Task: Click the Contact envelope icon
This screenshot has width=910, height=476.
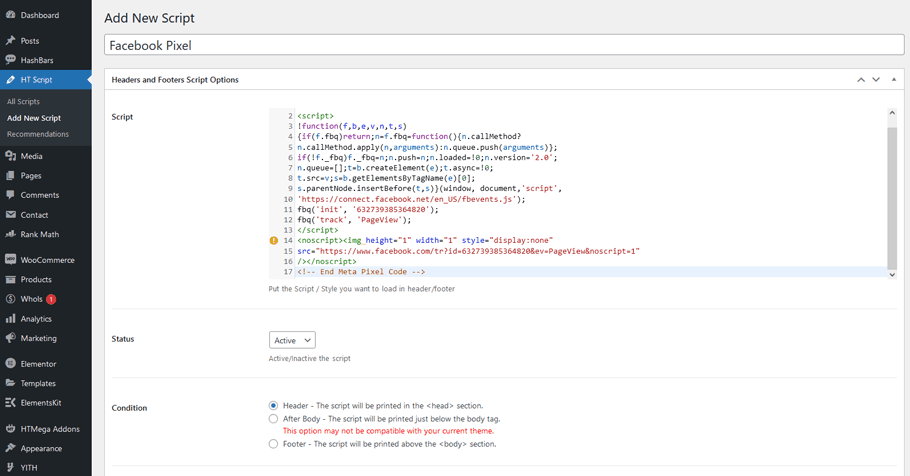Action: pos(10,215)
